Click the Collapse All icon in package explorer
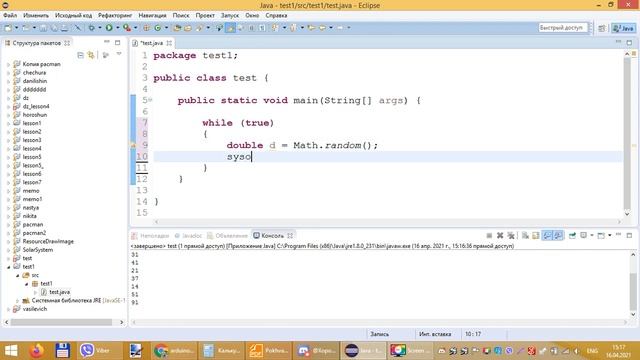 pos(80,55)
